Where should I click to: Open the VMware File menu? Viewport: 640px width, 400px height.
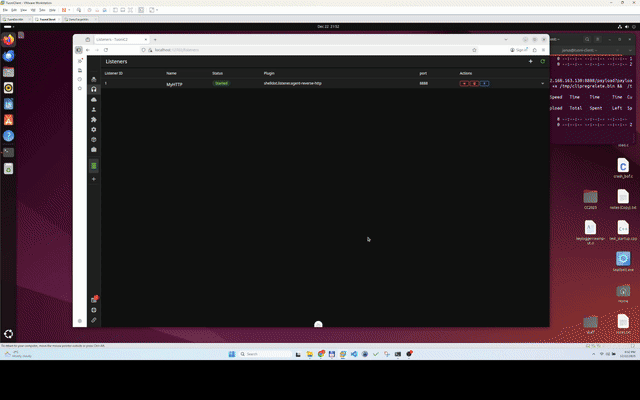5,10
